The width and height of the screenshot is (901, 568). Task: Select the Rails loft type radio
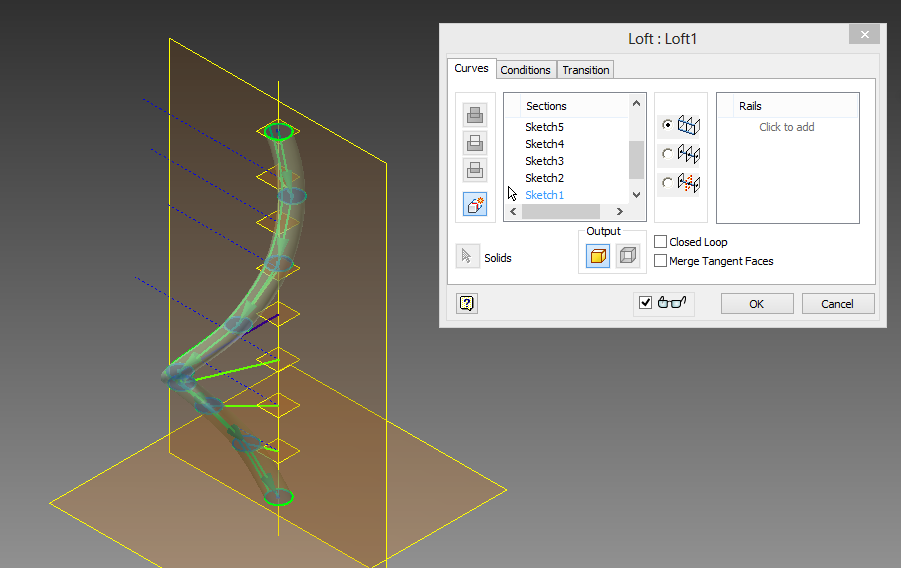click(x=667, y=124)
